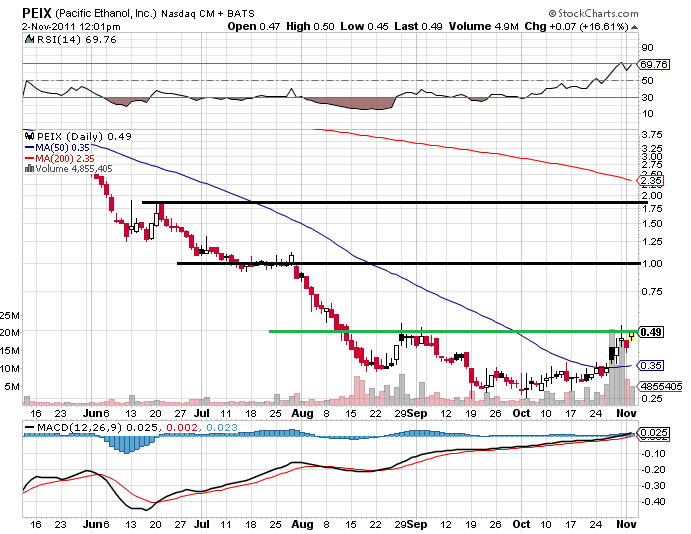Click the company name (Pacific Ethanol, Inc.)

(x=106, y=13)
